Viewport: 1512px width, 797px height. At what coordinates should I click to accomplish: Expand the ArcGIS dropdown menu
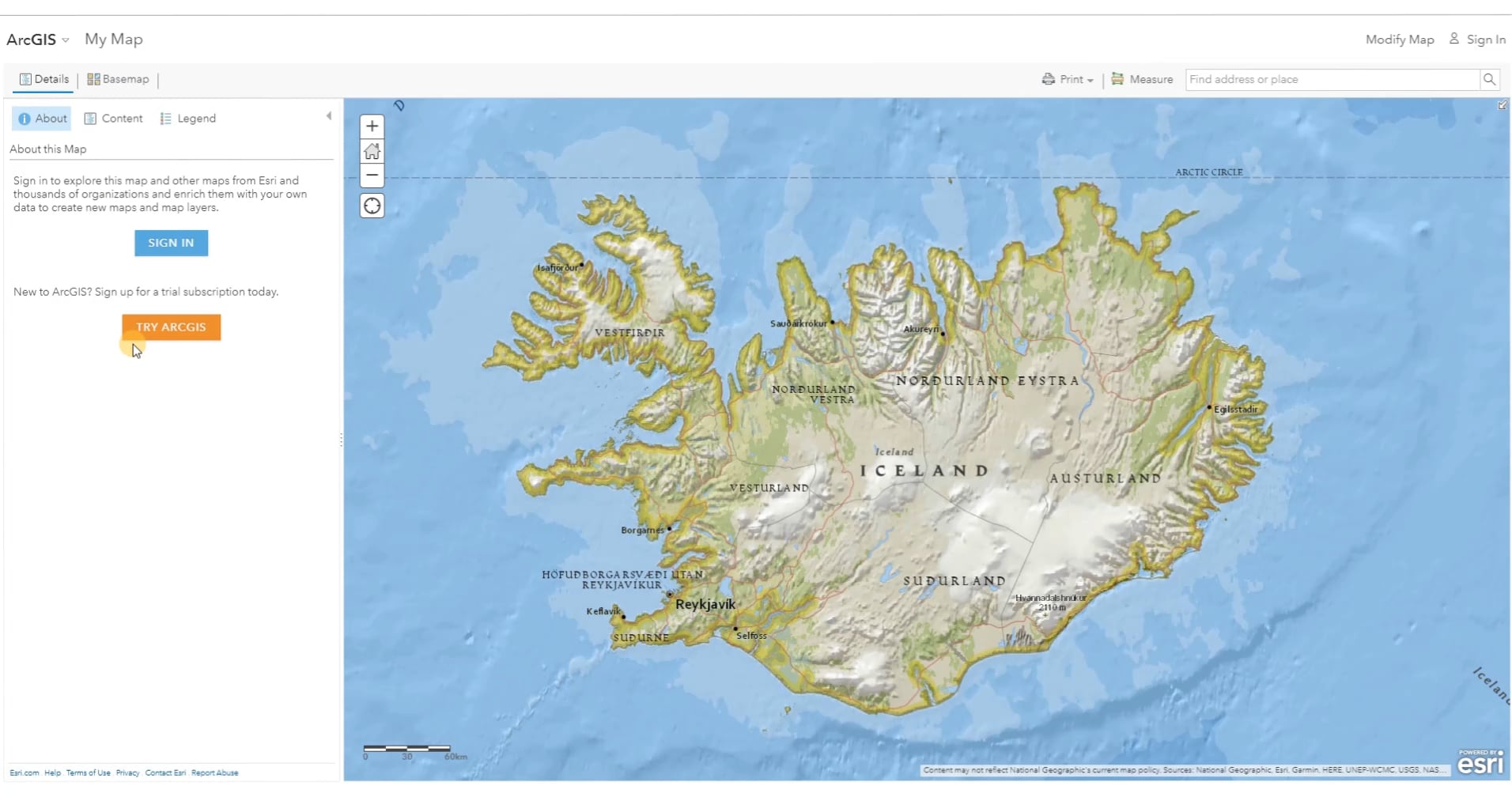click(x=37, y=40)
